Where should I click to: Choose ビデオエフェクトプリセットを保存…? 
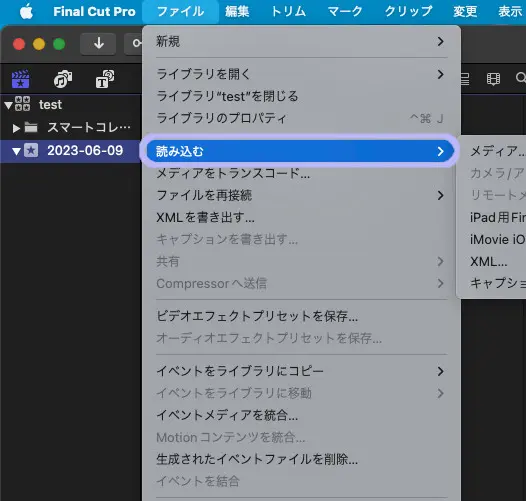click(301, 316)
